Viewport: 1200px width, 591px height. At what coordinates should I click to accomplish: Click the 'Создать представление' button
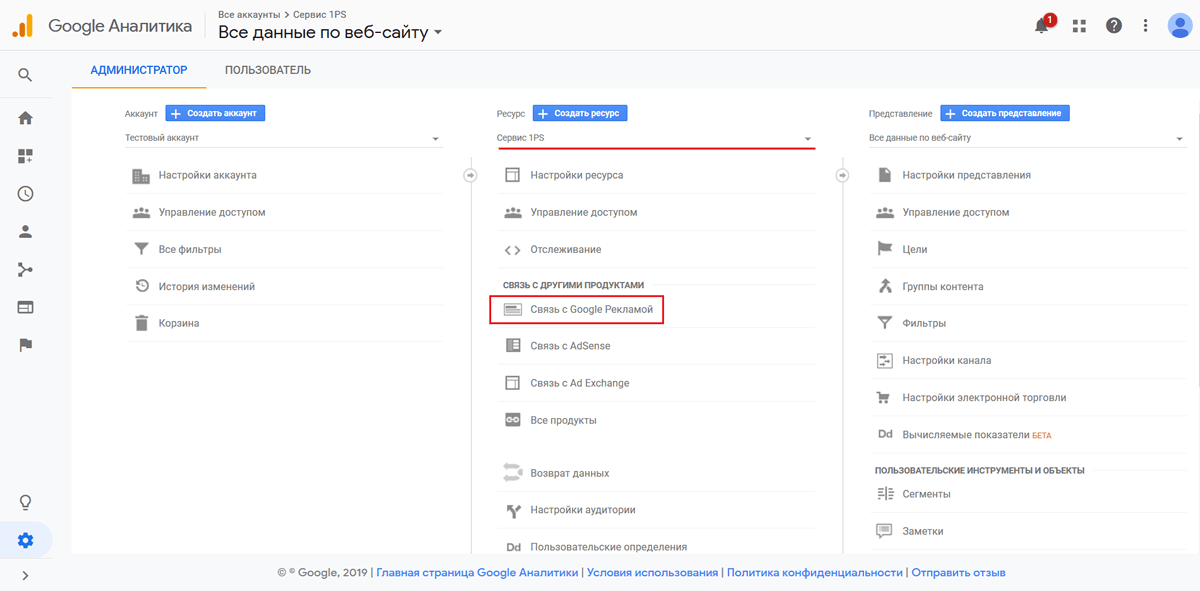[1005, 113]
